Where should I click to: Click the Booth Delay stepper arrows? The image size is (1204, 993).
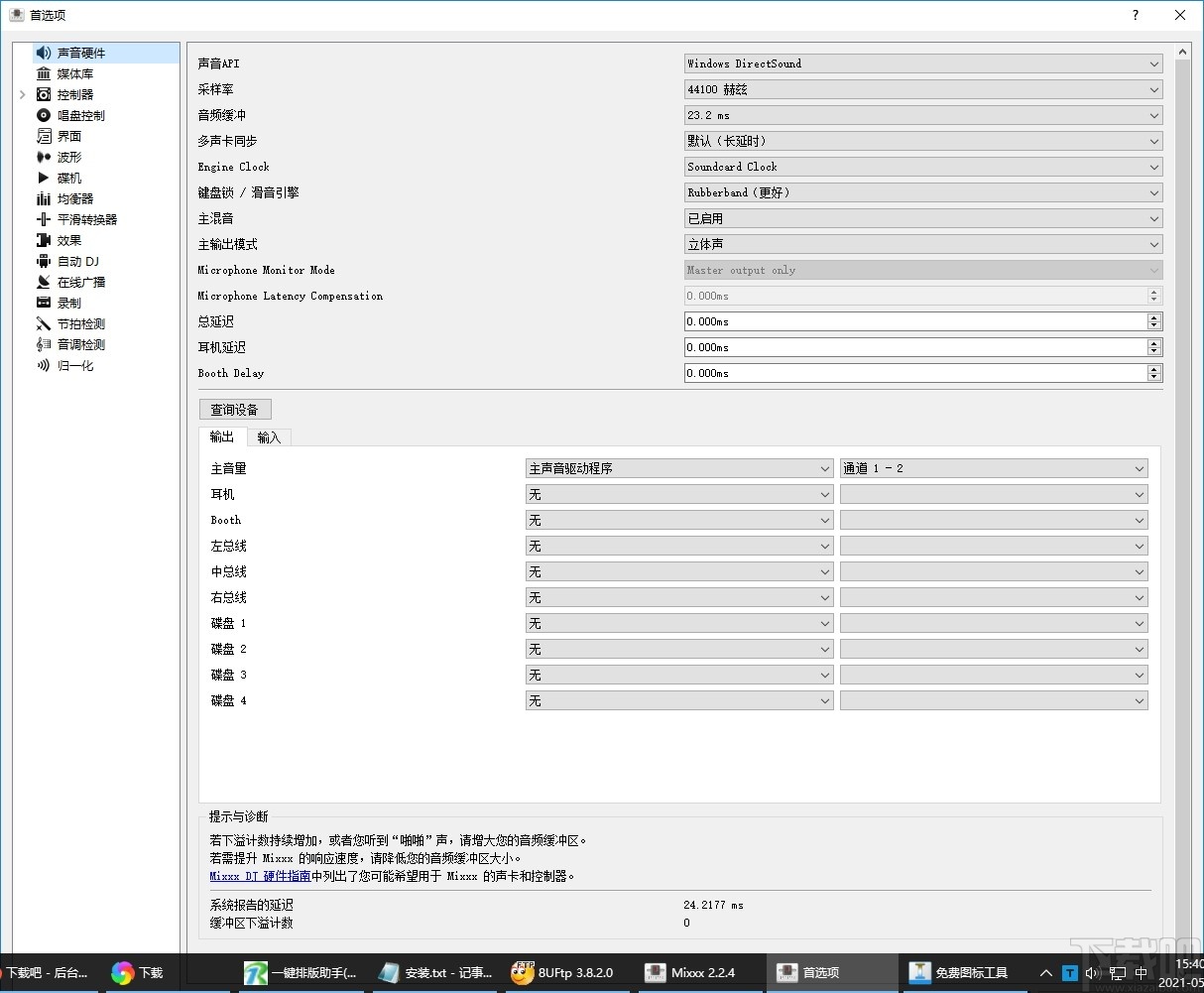coord(1153,373)
